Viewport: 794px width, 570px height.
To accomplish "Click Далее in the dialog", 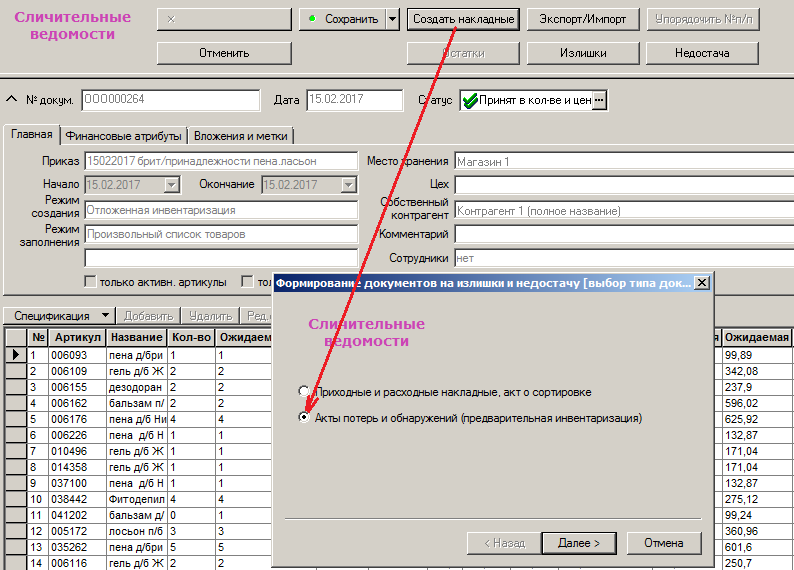I will (579, 543).
